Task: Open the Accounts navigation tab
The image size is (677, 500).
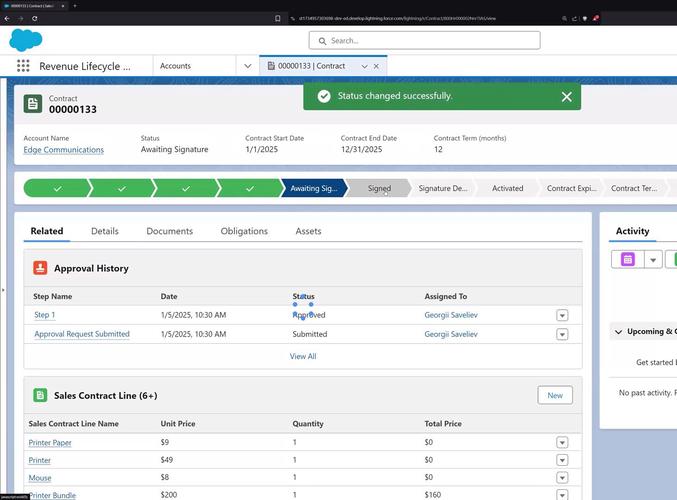Action: coord(175,66)
